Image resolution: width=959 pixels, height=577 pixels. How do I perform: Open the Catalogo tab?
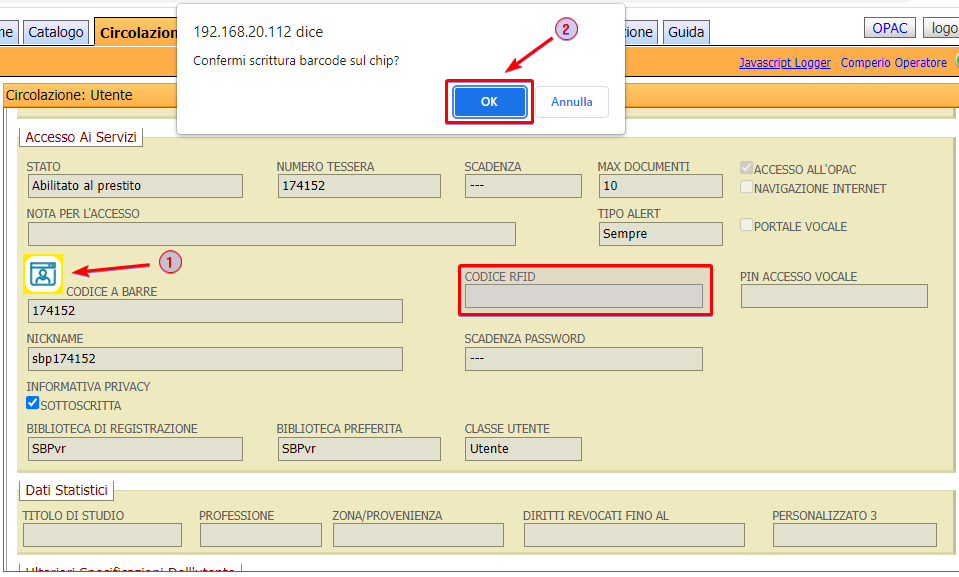coord(56,32)
